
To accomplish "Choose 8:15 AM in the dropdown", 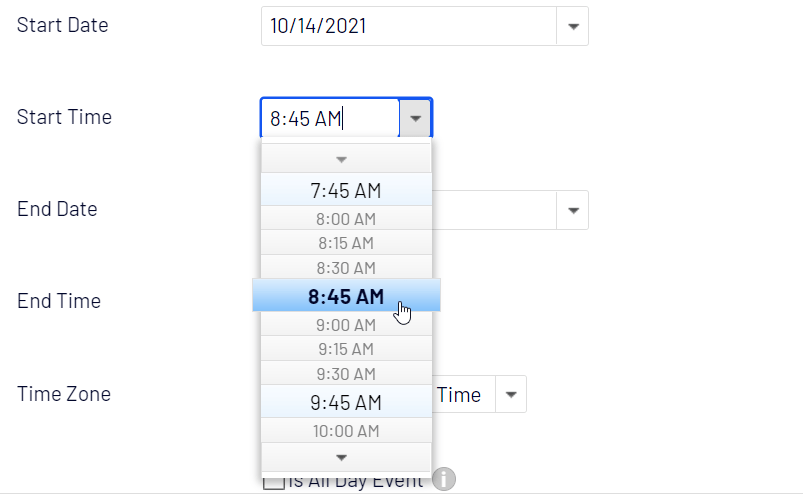I will [346, 243].
